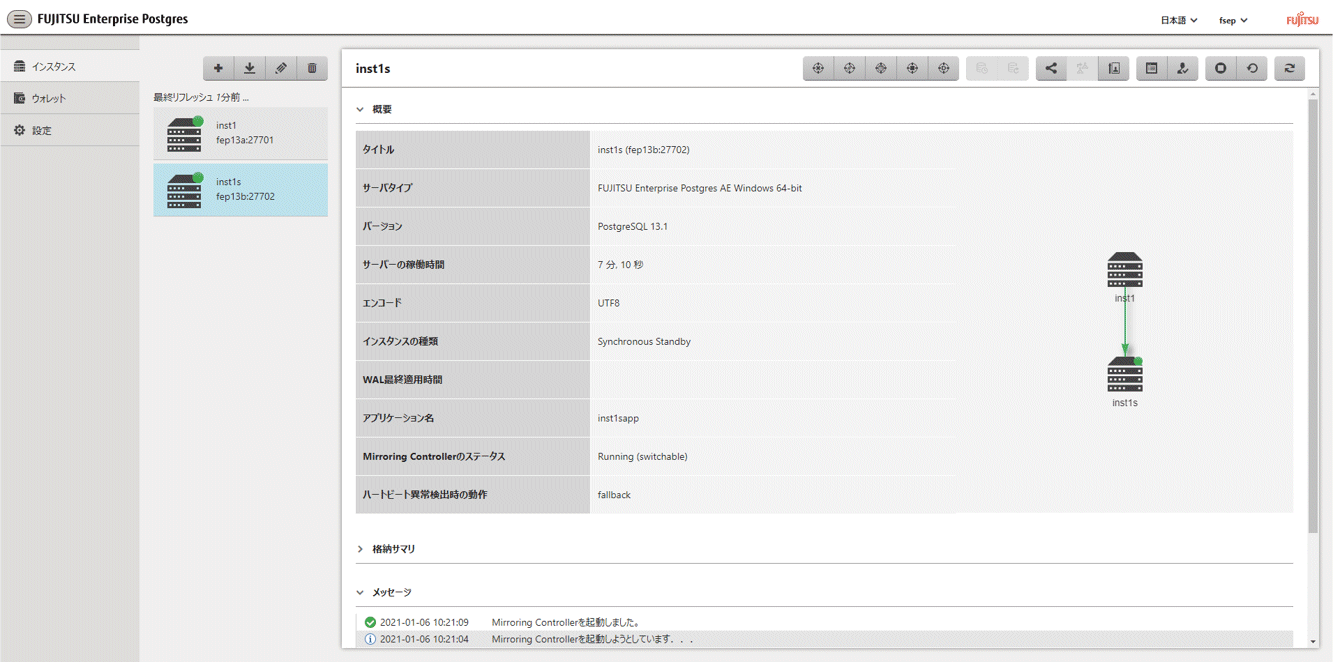Add a new instance with plus icon

[x=218, y=68]
